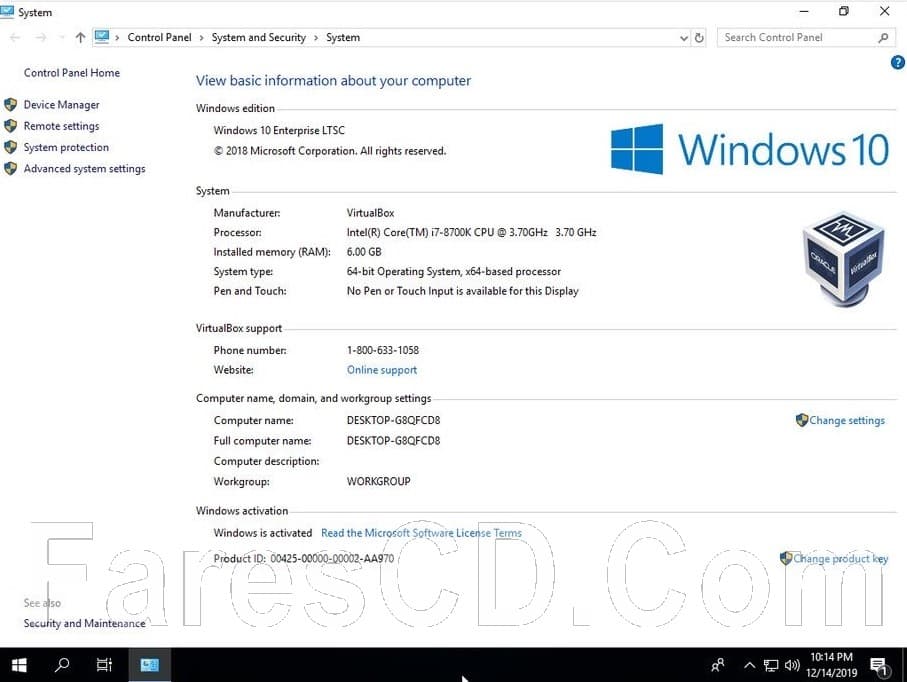Screen dimensions: 907x682
Task: Click the Change product key shield icon
Action: tap(786, 558)
